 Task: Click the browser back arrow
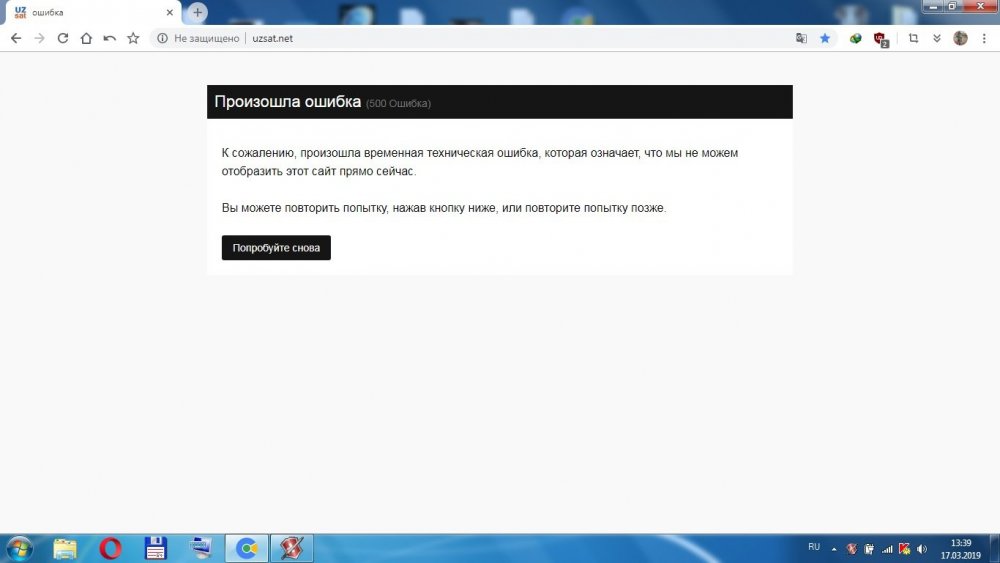click(16, 38)
